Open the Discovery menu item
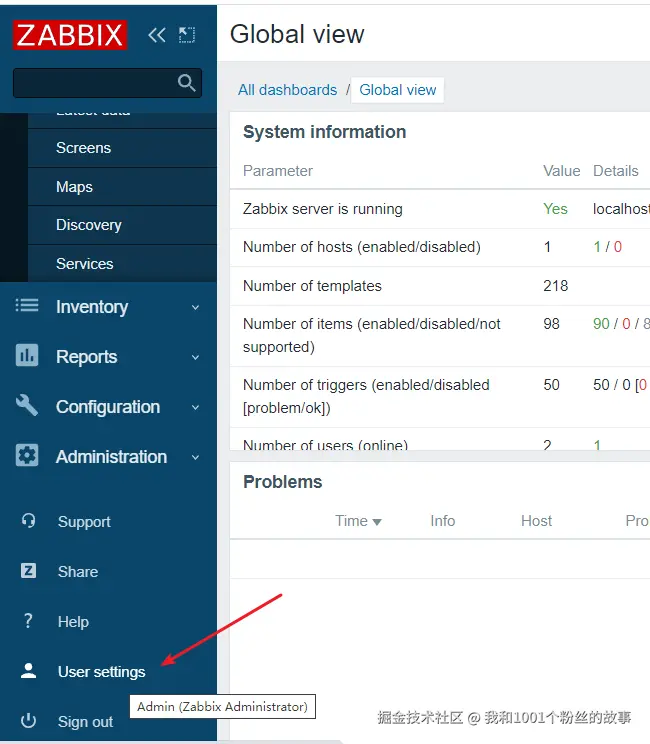Viewport: 650px width, 744px height. tap(122, 225)
